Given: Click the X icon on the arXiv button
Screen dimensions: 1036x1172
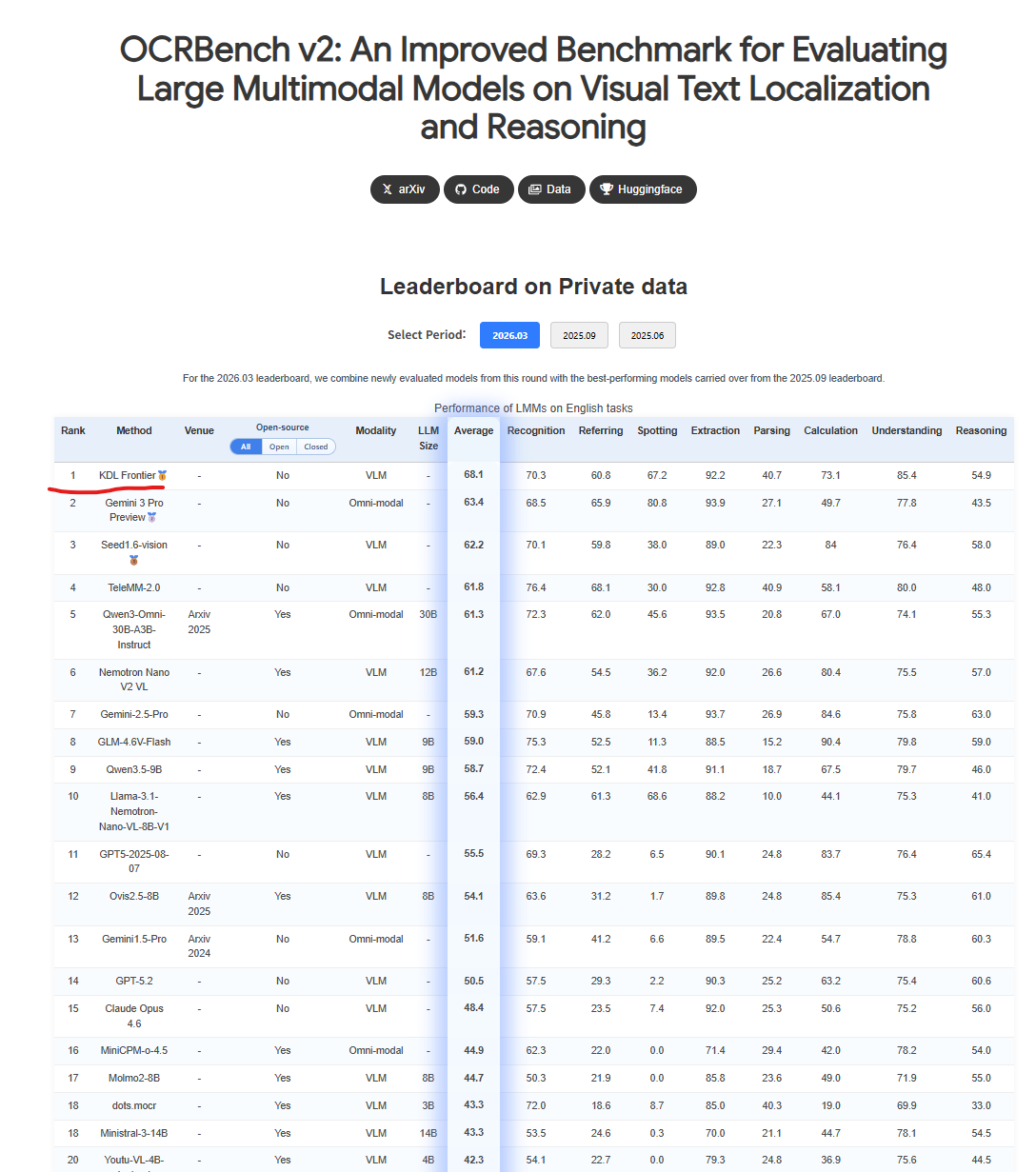Looking at the screenshot, I should pos(387,189).
